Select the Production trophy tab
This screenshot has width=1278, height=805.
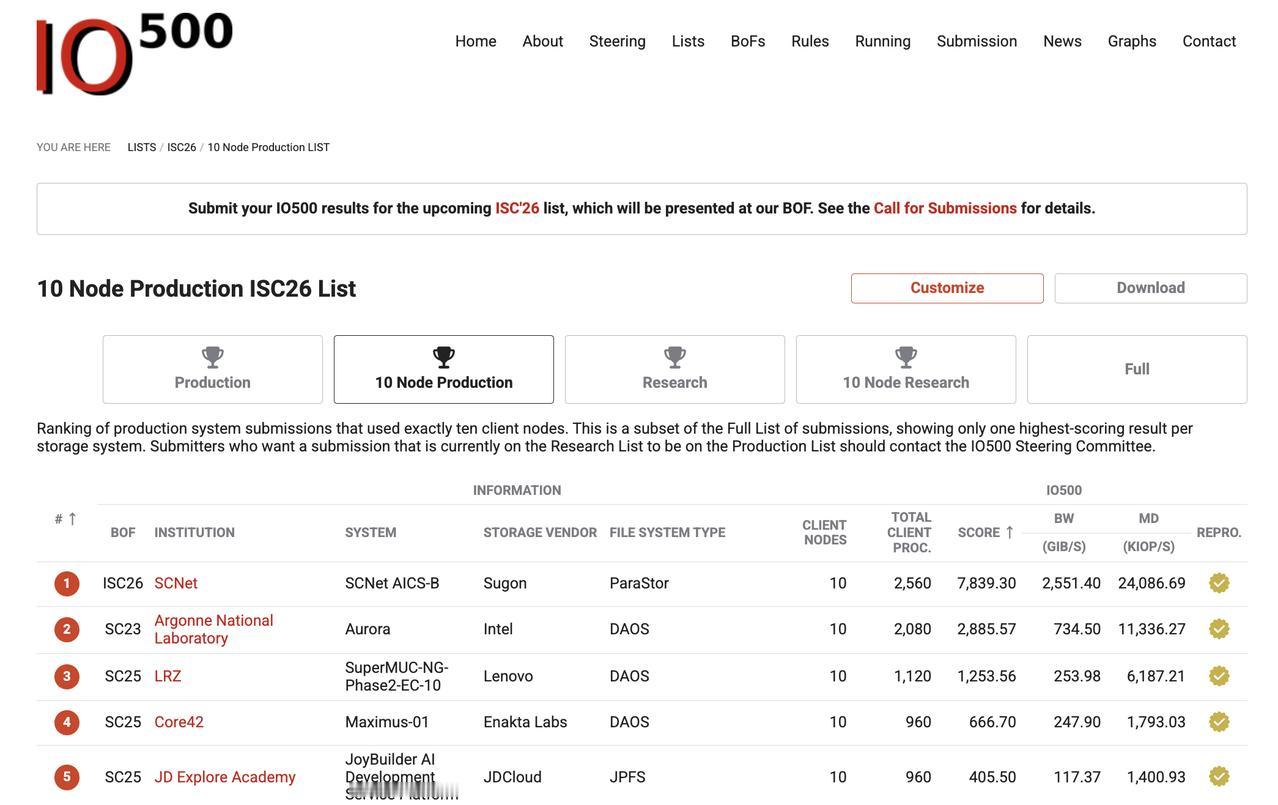(x=213, y=369)
